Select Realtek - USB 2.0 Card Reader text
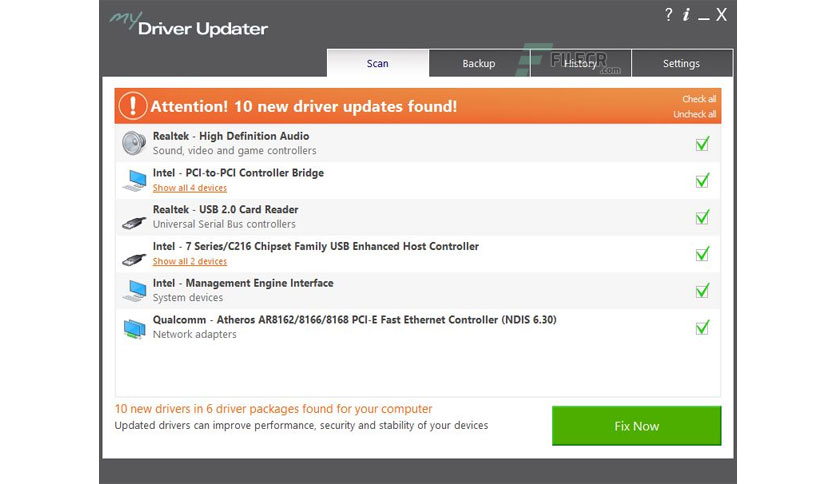 click(226, 209)
